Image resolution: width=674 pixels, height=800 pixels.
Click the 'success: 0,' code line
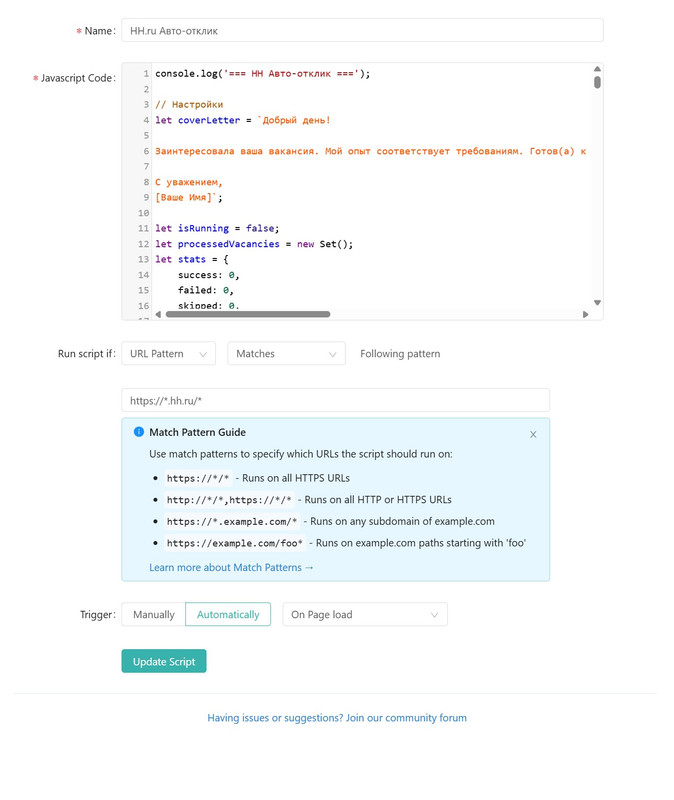click(x=209, y=275)
